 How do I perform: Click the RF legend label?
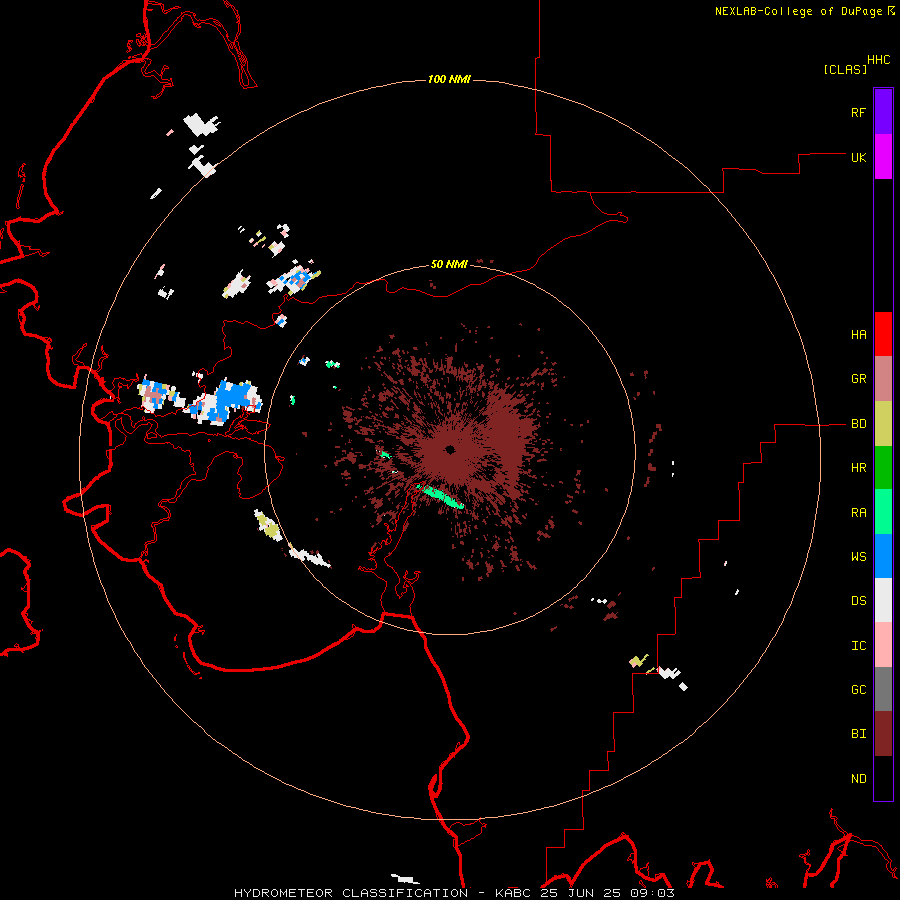pos(858,112)
